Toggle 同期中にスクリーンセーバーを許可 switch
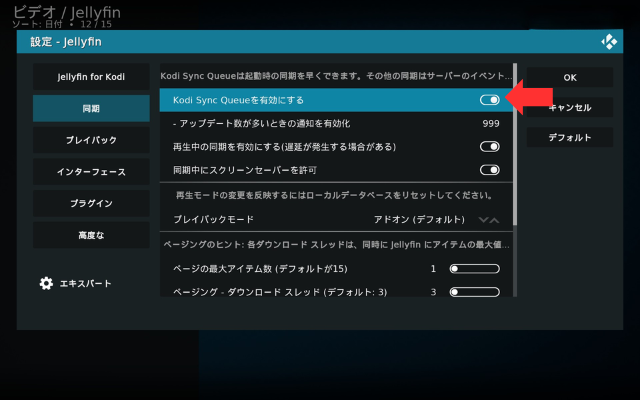640x400 pixels. (490, 171)
